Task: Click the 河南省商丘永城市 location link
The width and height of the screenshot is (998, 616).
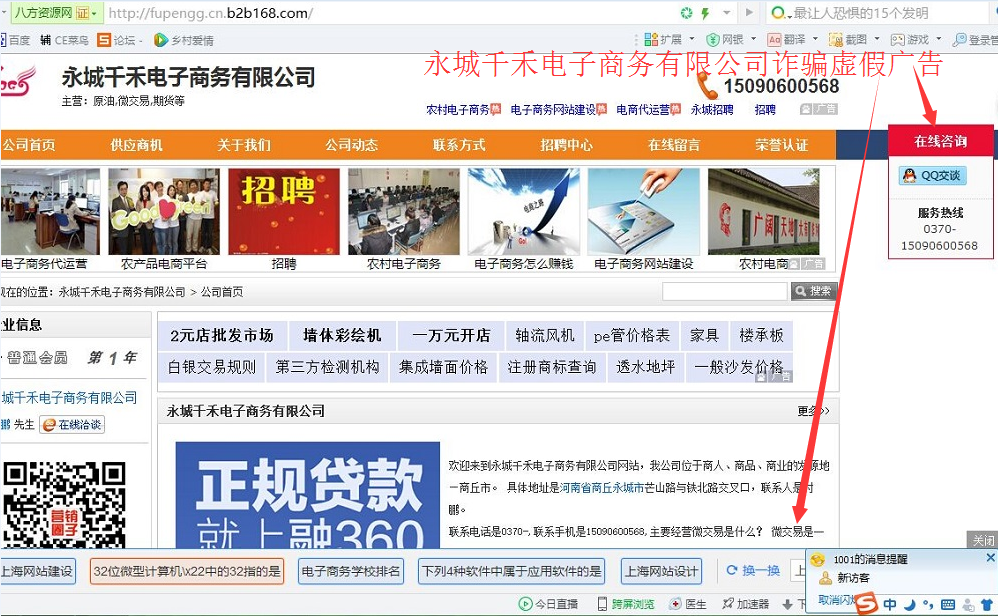Action: point(602,487)
